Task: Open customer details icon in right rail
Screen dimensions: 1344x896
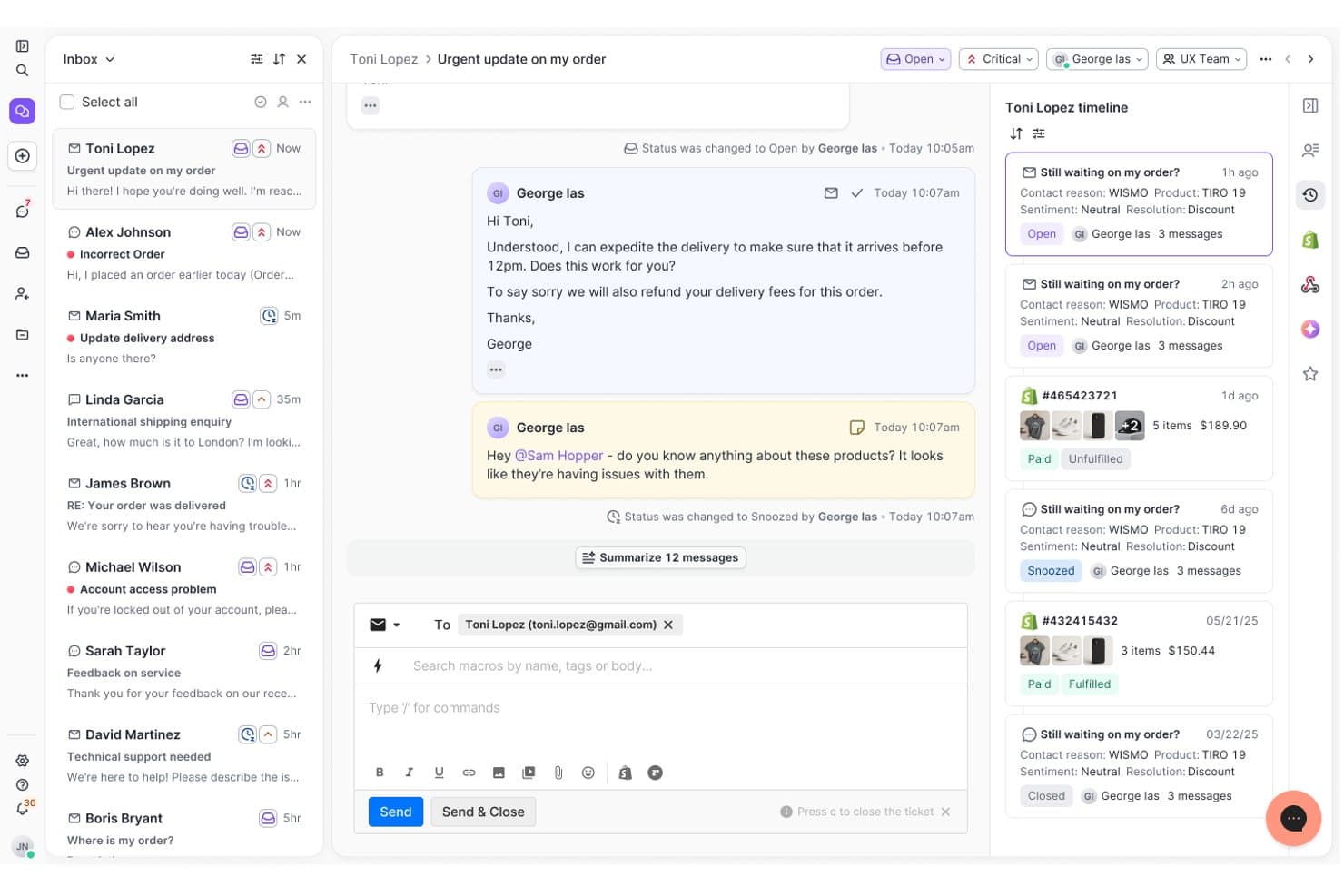Action: [1310, 150]
